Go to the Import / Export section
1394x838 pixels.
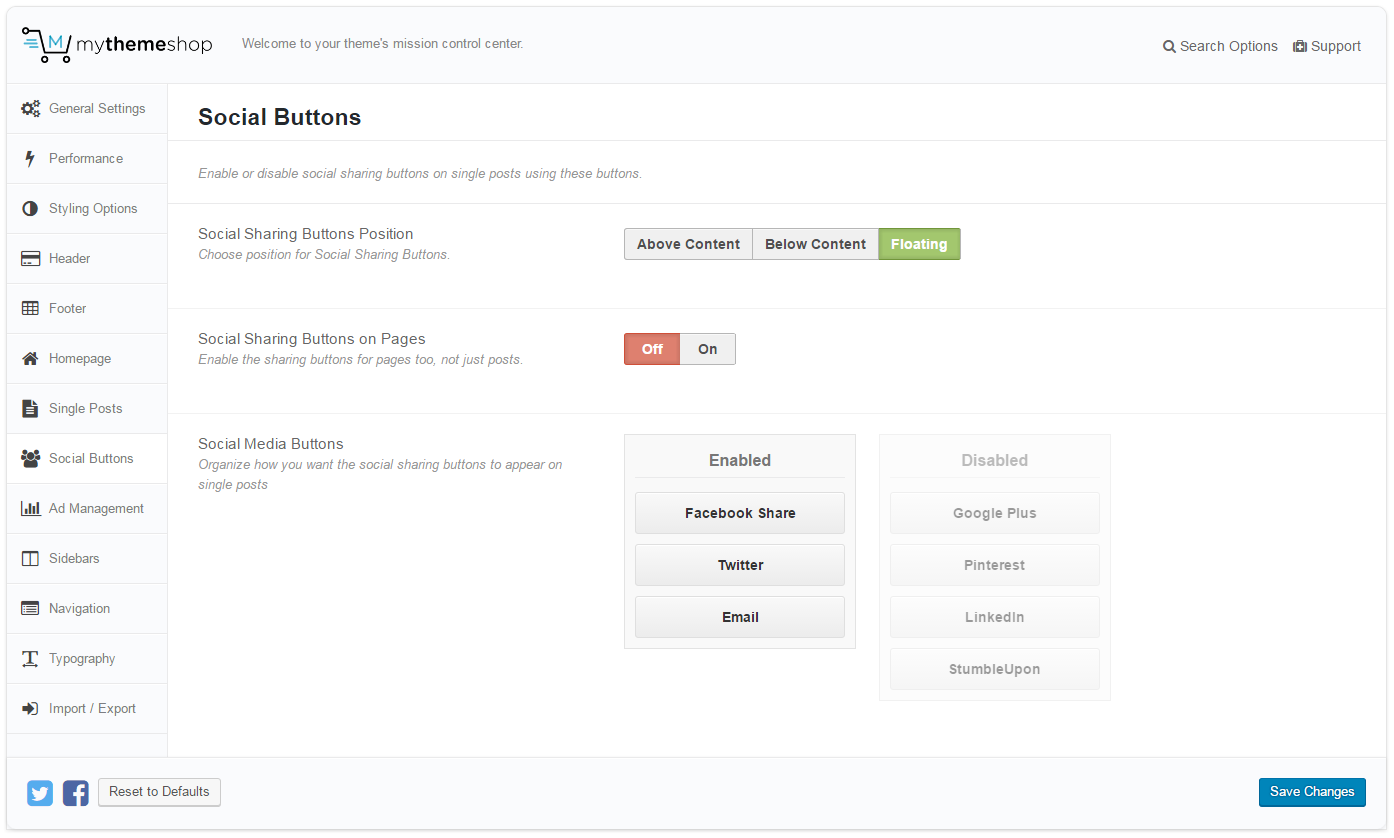[x=92, y=709]
